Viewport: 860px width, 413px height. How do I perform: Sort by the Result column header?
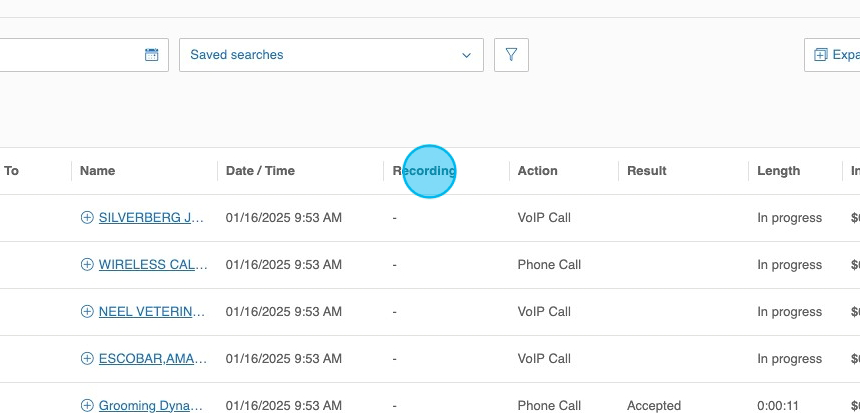click(646, 171)
